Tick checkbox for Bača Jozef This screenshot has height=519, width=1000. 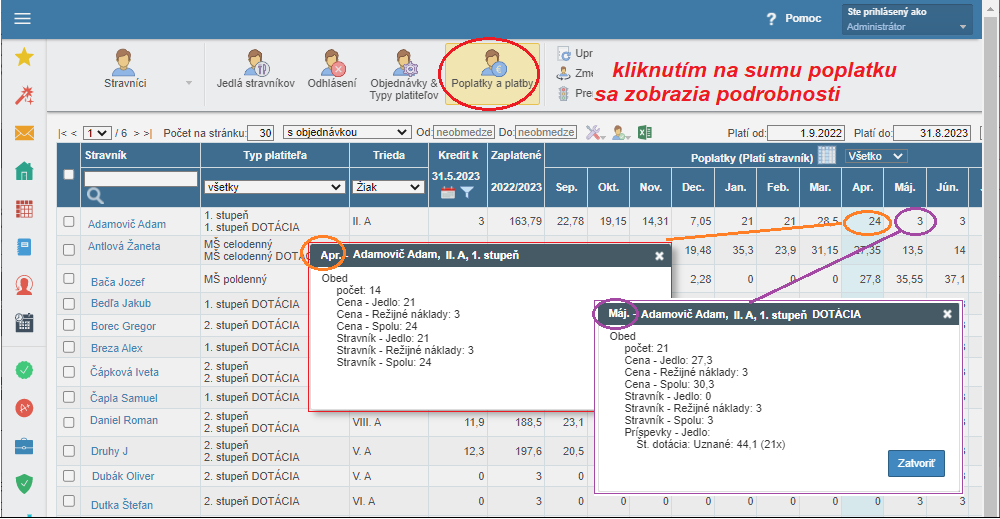point(69,279)
